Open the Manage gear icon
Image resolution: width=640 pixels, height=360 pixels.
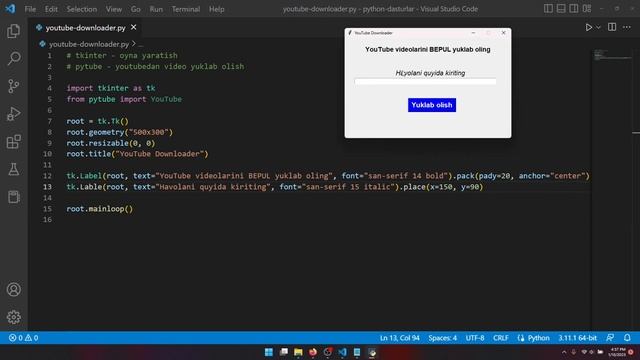[13, 317]
